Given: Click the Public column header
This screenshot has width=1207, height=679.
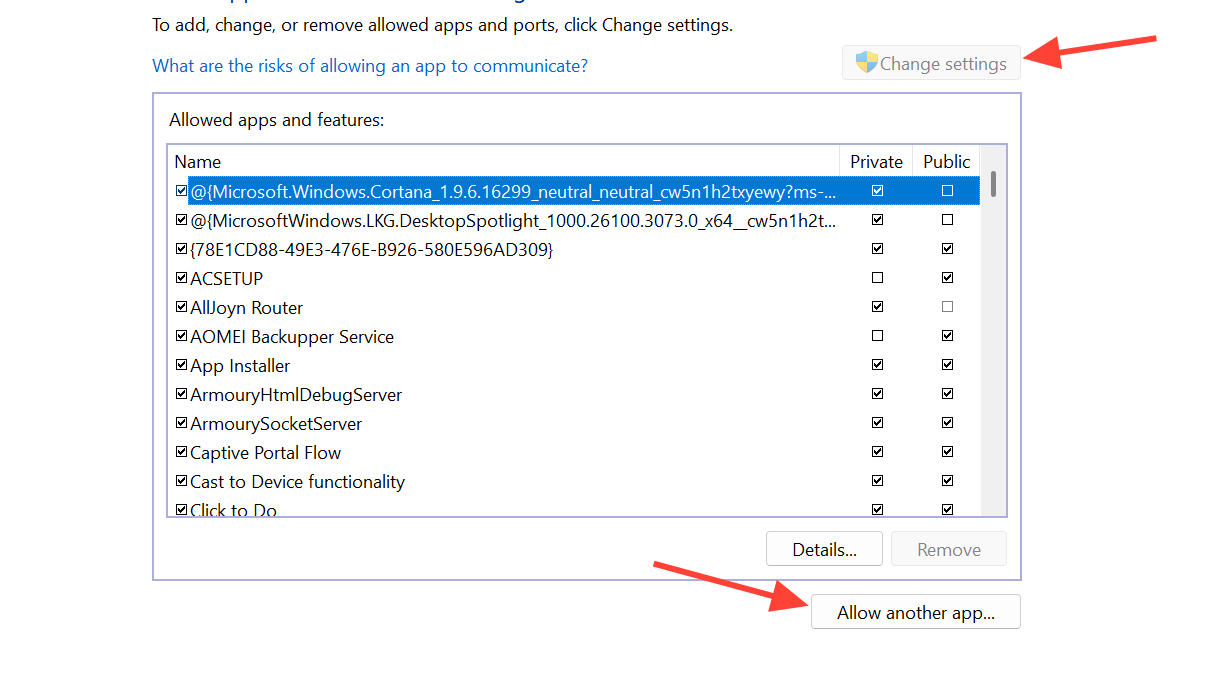Looking at the screenshot, I should tap(947, 161).
